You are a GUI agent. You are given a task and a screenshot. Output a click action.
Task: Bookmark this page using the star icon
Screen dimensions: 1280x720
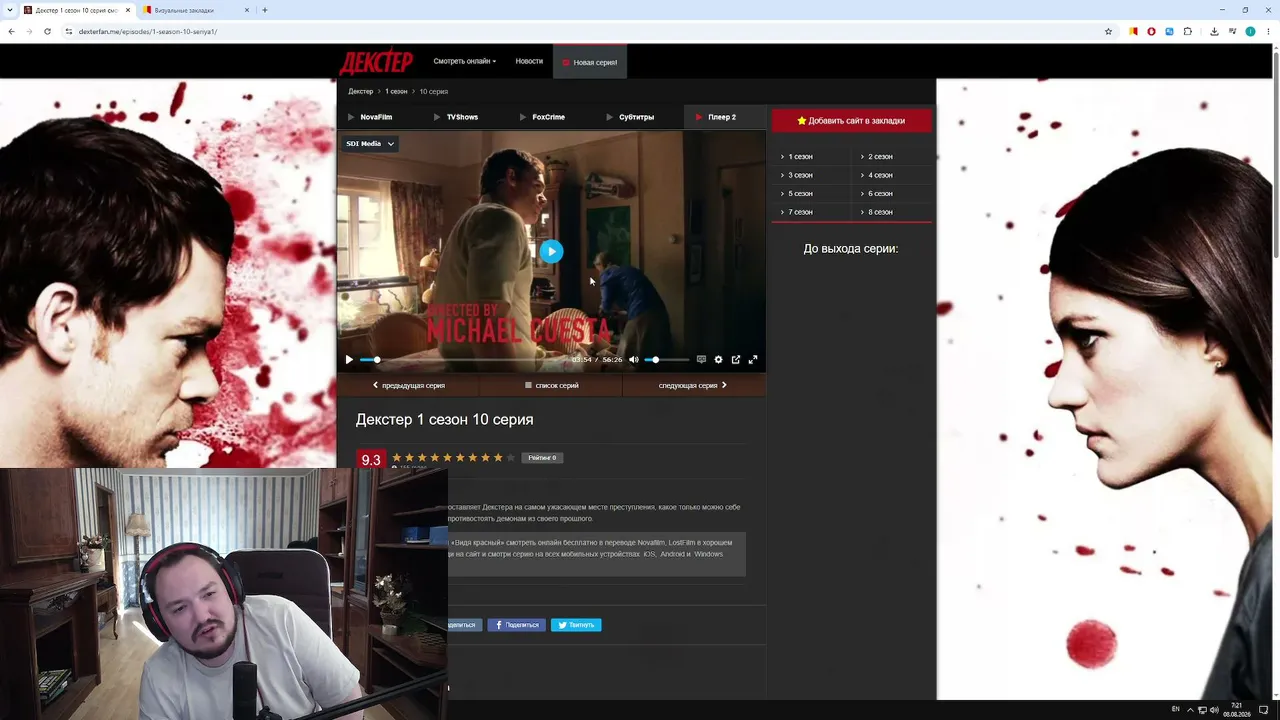coord(1108,31)
